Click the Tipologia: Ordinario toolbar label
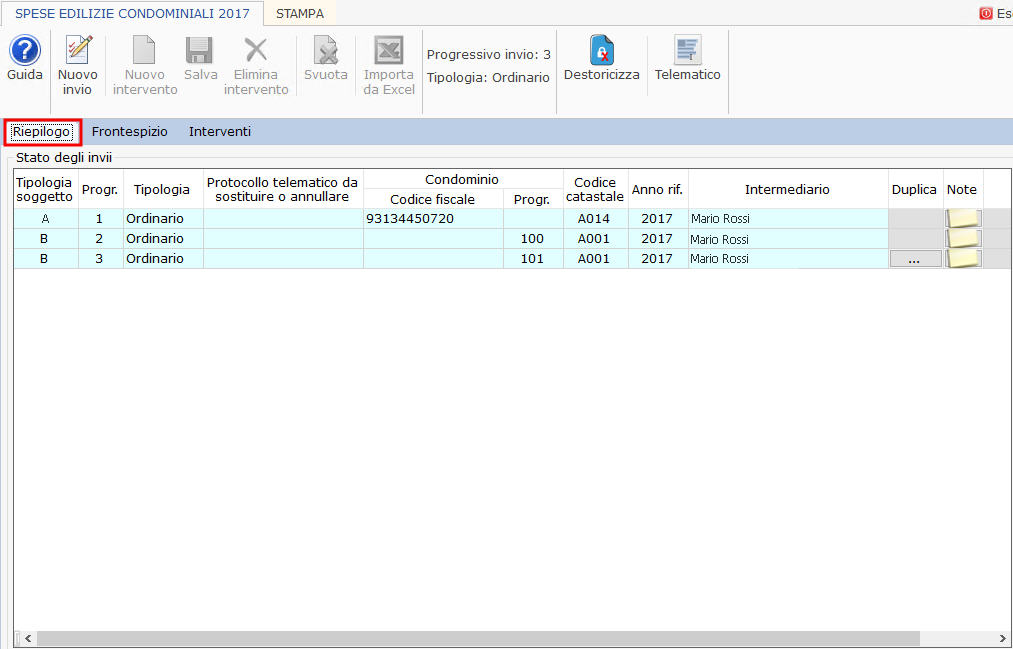This screenshot has height=649, width=1013. 488,77
